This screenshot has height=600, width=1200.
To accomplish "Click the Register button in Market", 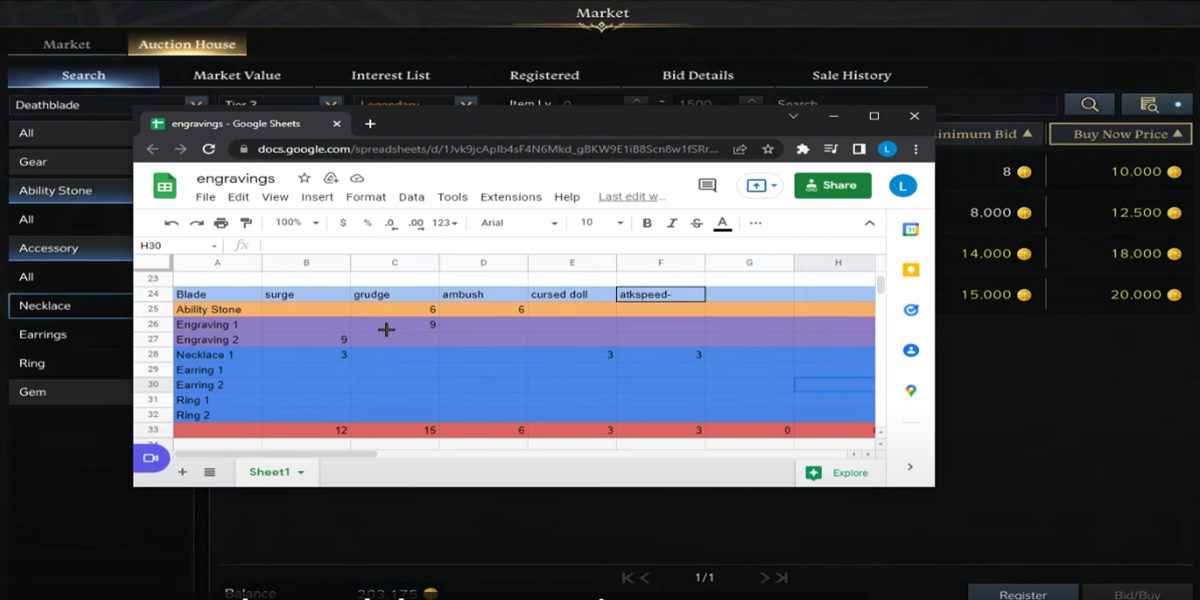I will coord(1023,594).
